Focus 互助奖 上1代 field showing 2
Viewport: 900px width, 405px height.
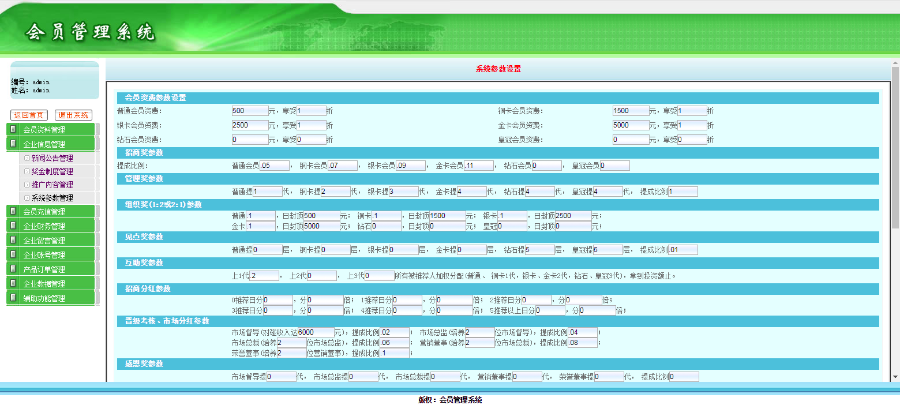pyautogui.click(x=264, y=276)
